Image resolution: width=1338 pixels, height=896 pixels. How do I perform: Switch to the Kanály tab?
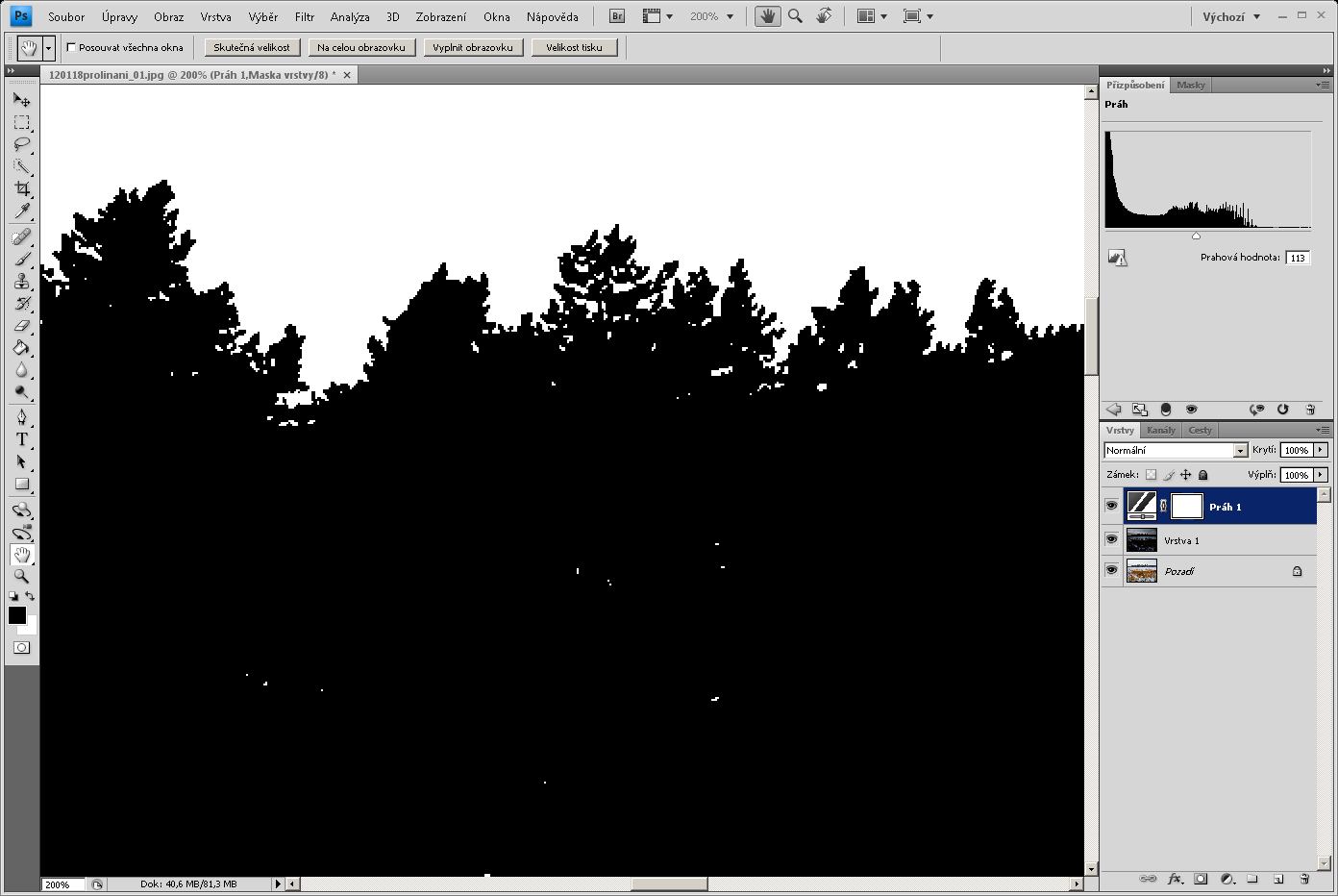[x=1160, y=430]
